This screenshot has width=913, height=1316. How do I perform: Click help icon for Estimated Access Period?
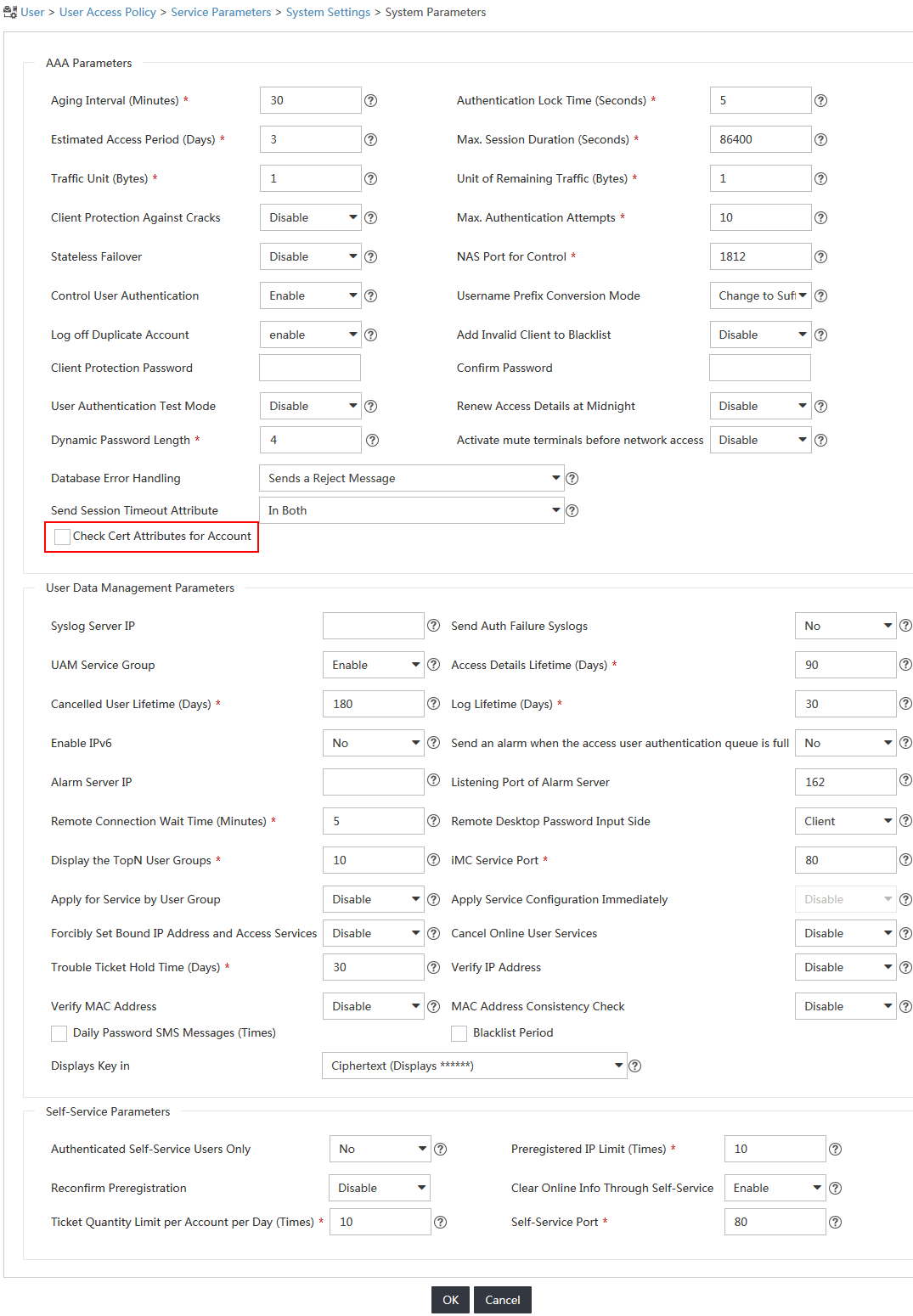point(370,139)
